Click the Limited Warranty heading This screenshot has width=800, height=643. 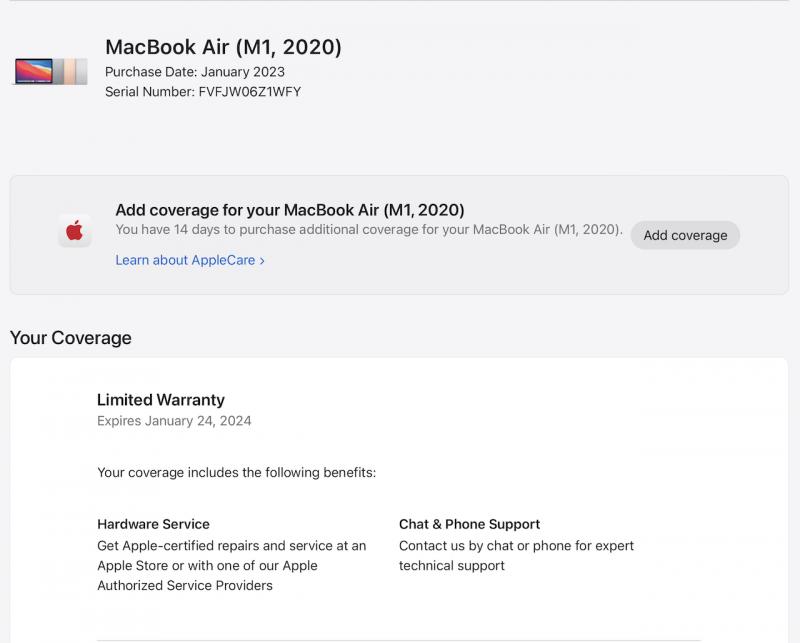[161, 400]
